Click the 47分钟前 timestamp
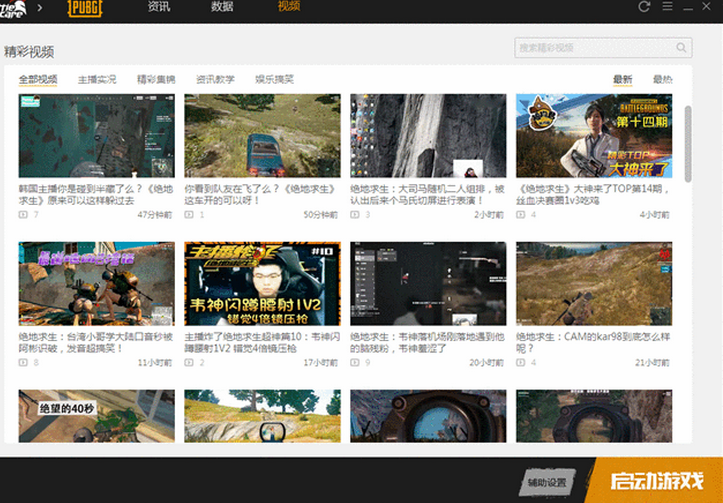 pos(155,215)
